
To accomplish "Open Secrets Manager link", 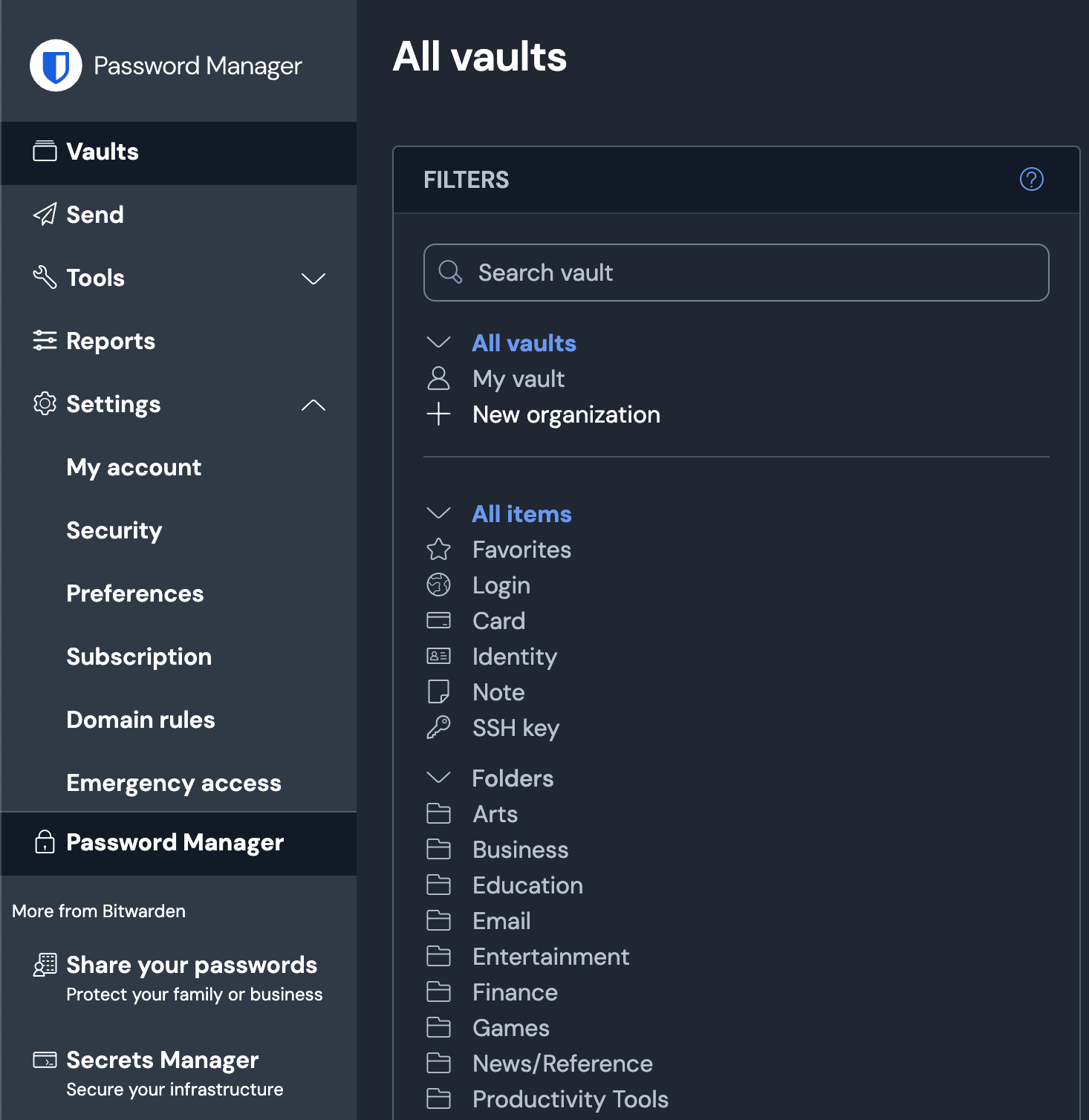I will (x=162, y=1060).
